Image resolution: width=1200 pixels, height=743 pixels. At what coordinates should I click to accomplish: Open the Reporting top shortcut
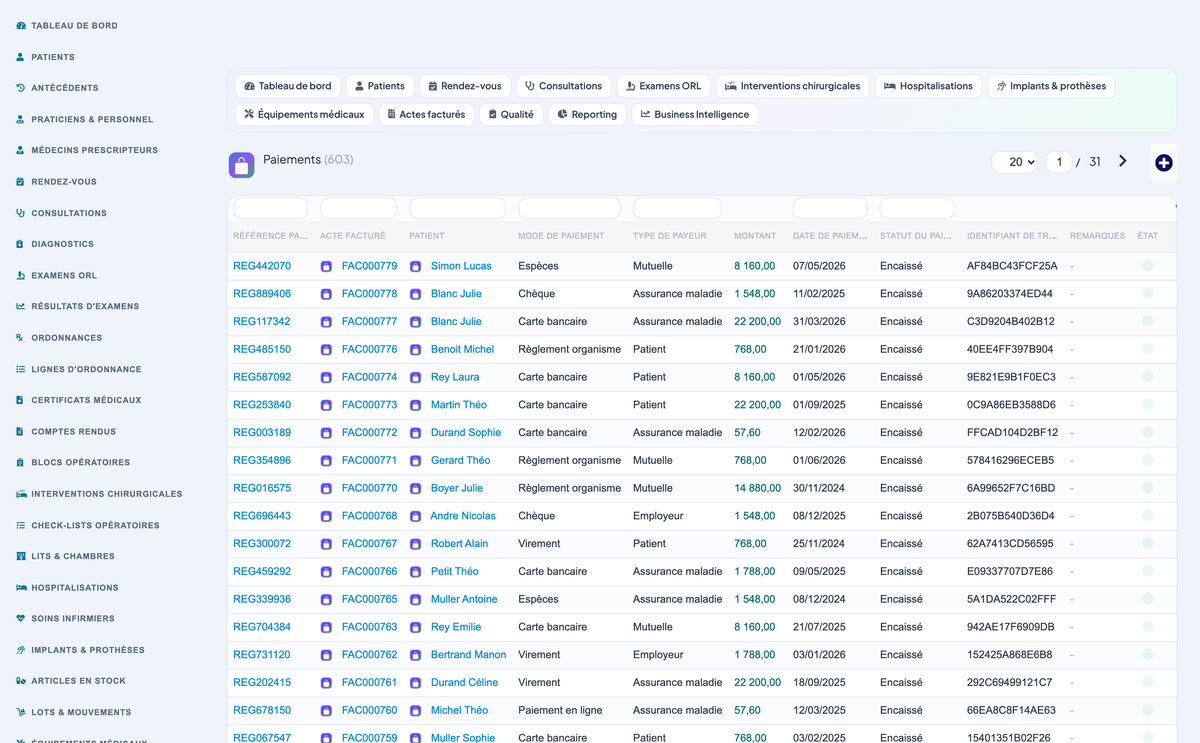587,115
